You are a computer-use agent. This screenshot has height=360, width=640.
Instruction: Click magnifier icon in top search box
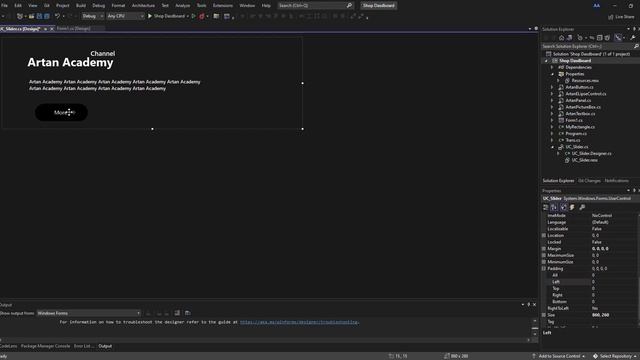349,6
